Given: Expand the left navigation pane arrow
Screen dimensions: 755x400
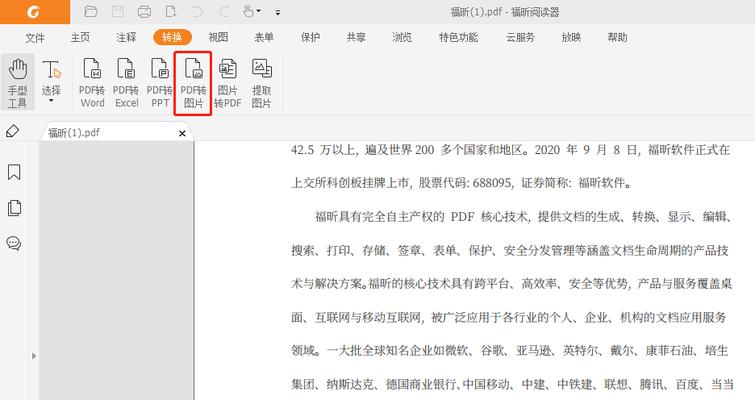Looking at the screenshot, I should pyautogui.click(x=34, y=356).
